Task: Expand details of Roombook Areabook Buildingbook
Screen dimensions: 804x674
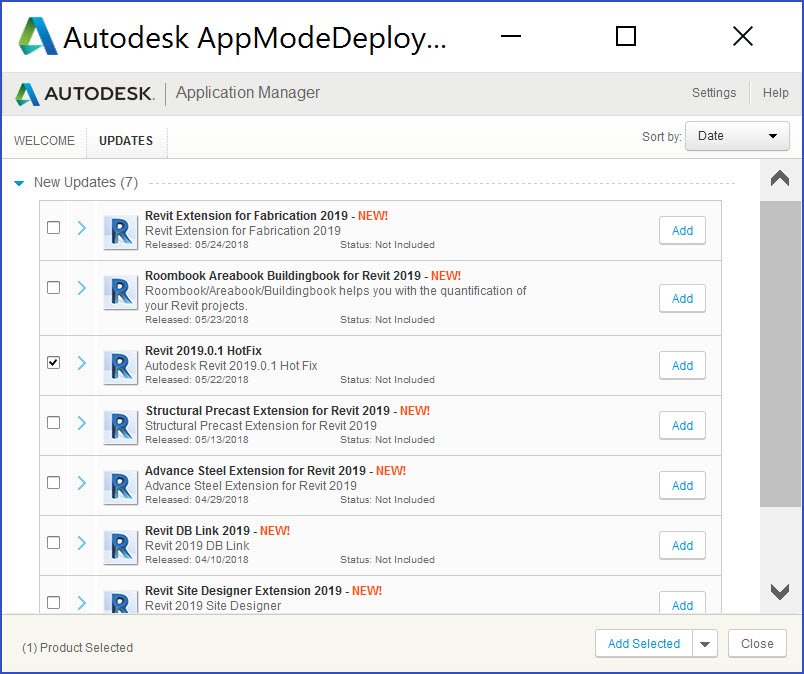Action: [x=82, y=288]
